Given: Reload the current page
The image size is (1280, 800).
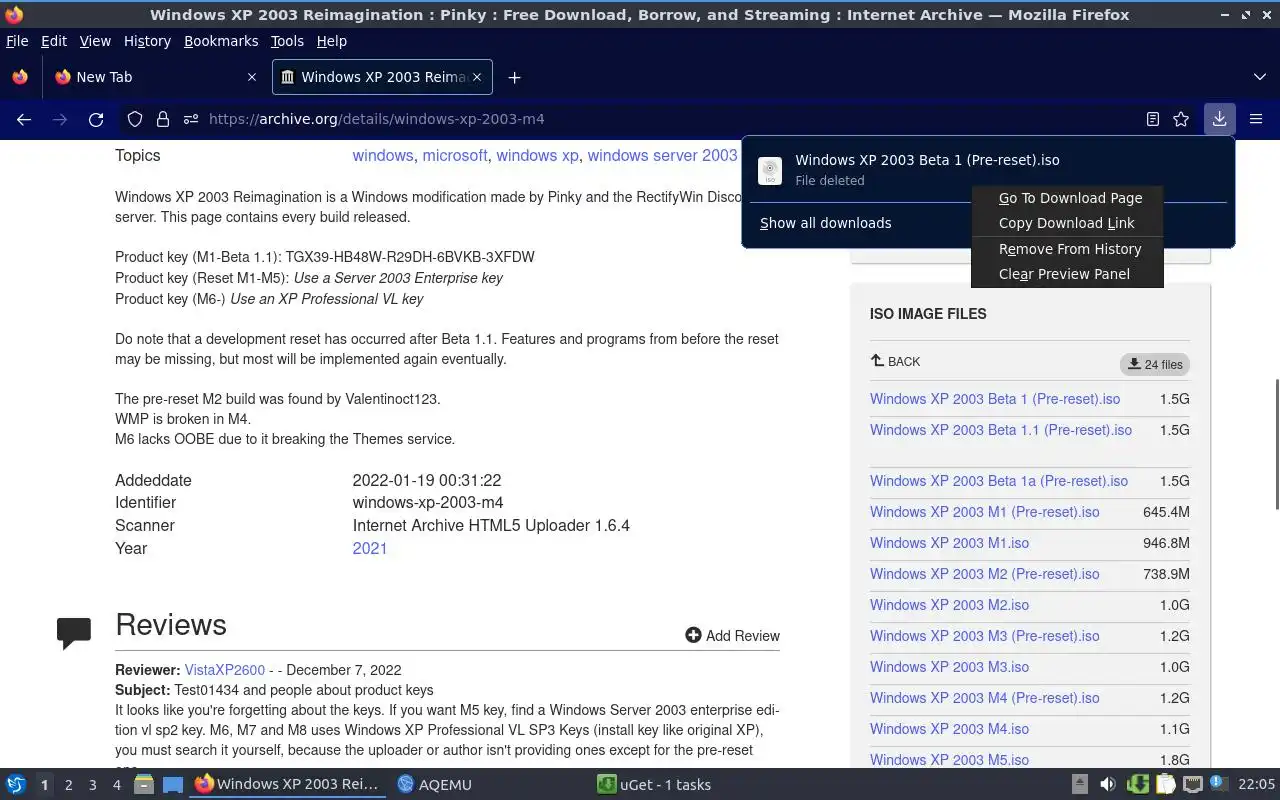Looking at the screenshot, I should (96, 119).
